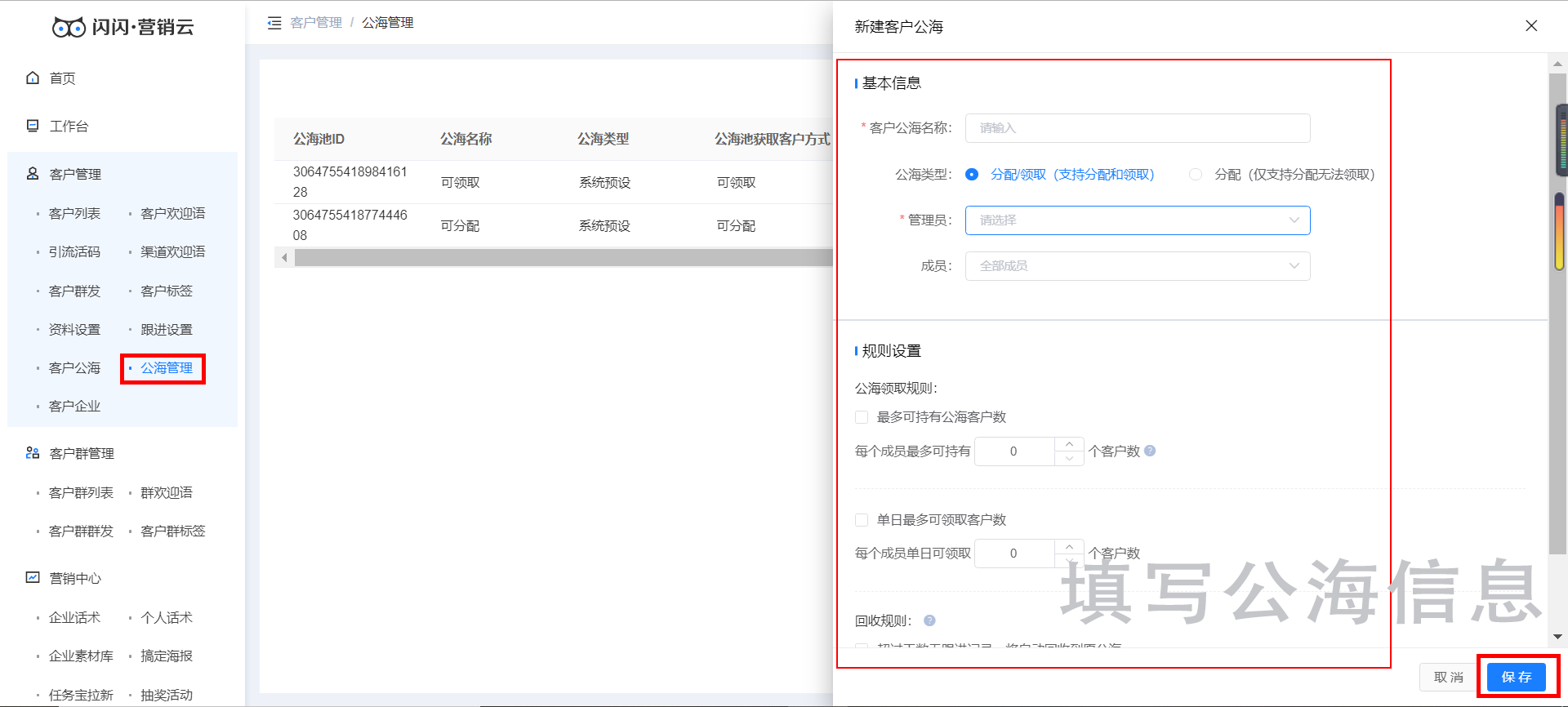Go to 客户管理 breadcrumb link
This screenshot has width=1568, height=707.
(x=316, y=23)
